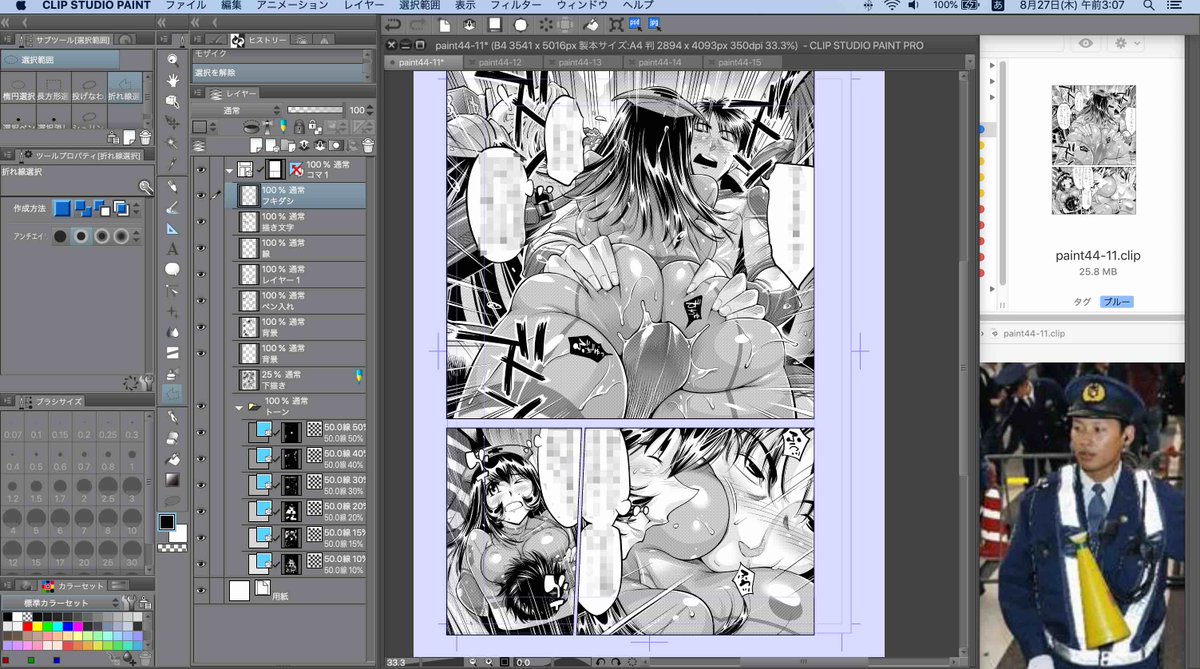Click delete sub tool trash icon

click(145, 137)
